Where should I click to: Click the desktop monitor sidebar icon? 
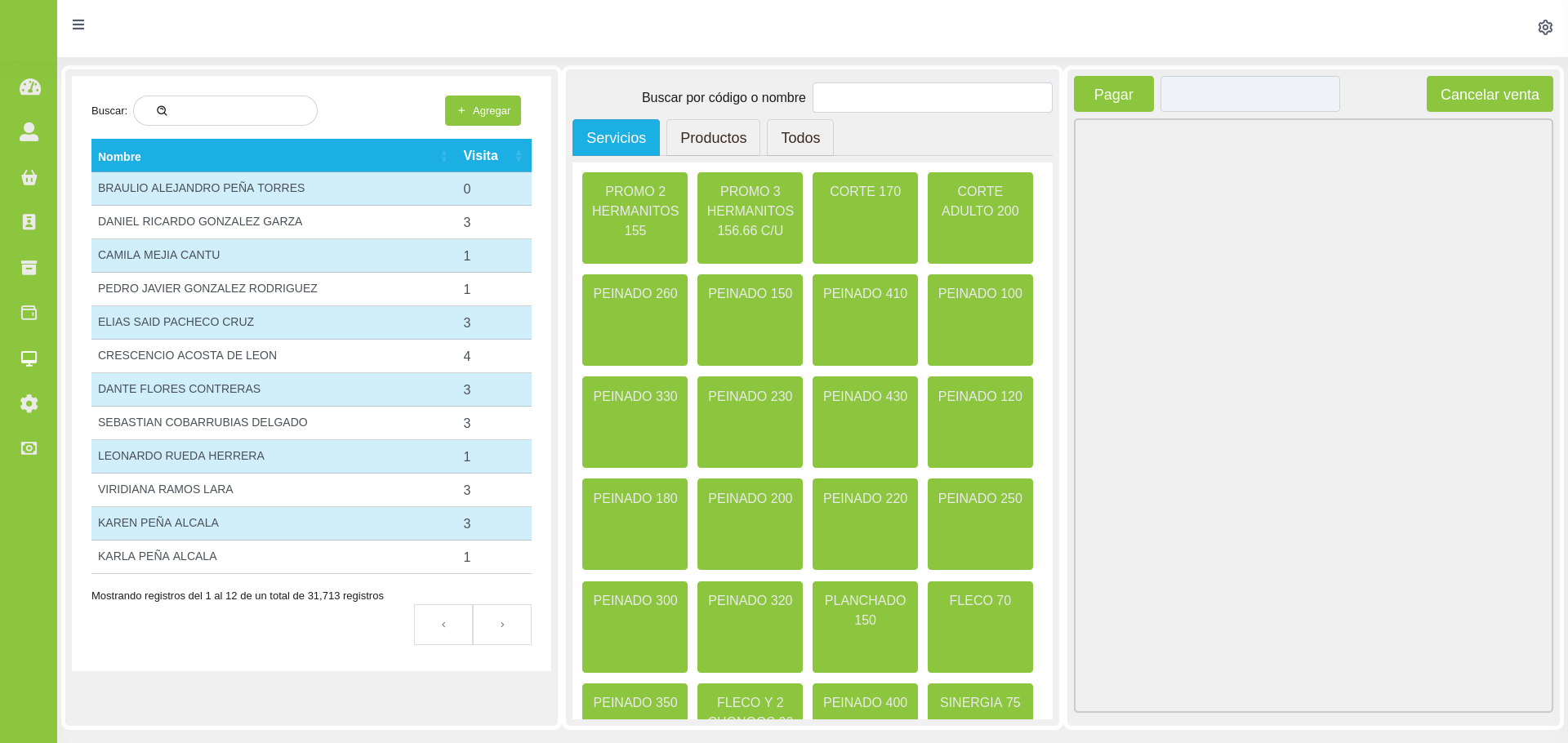29,358
